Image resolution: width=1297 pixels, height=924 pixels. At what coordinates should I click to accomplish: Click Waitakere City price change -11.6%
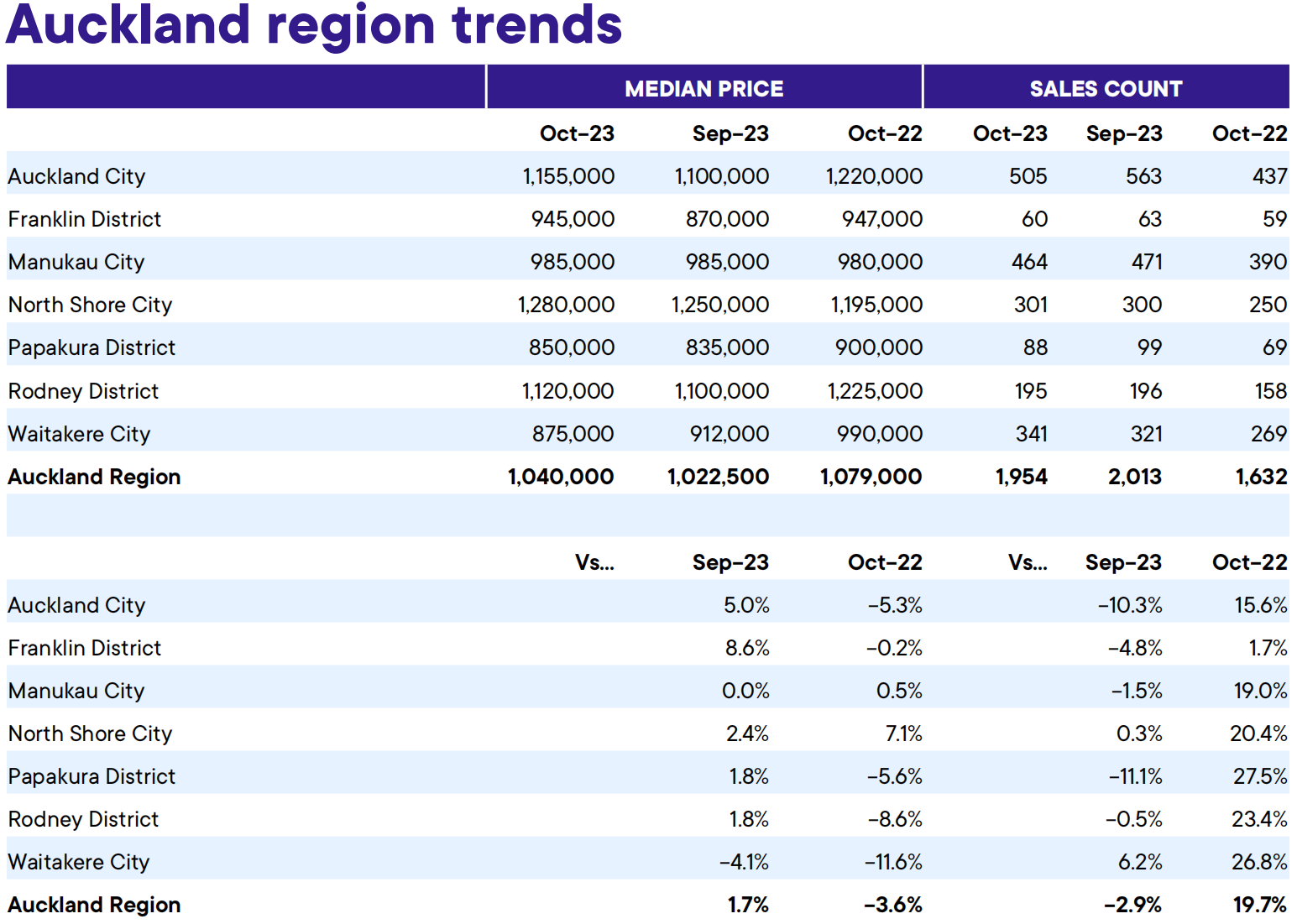coord(893,862)
